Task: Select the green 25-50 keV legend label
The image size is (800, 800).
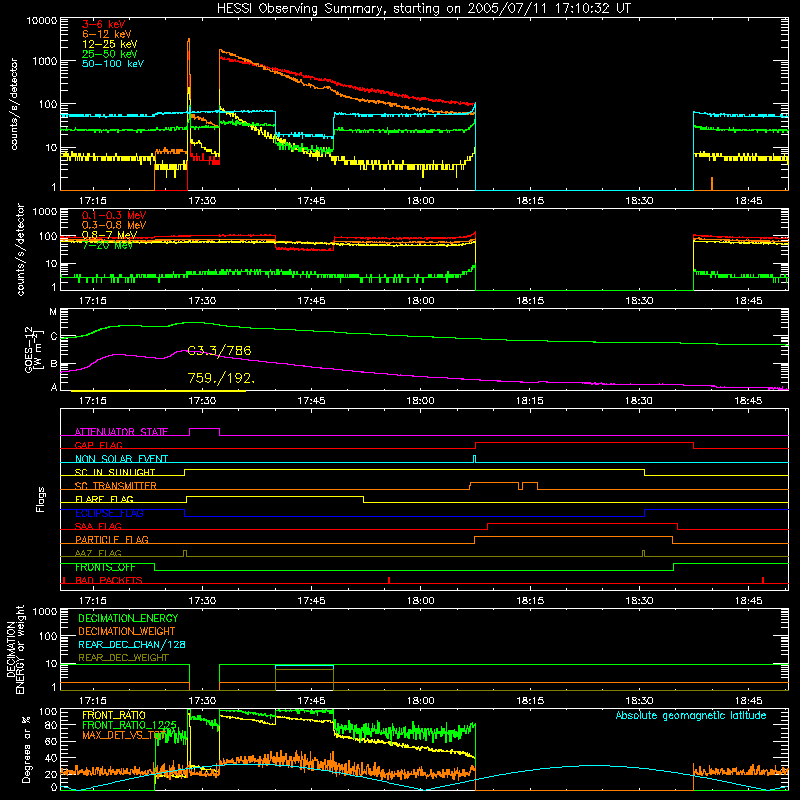Action: click(x=110, y=54)
